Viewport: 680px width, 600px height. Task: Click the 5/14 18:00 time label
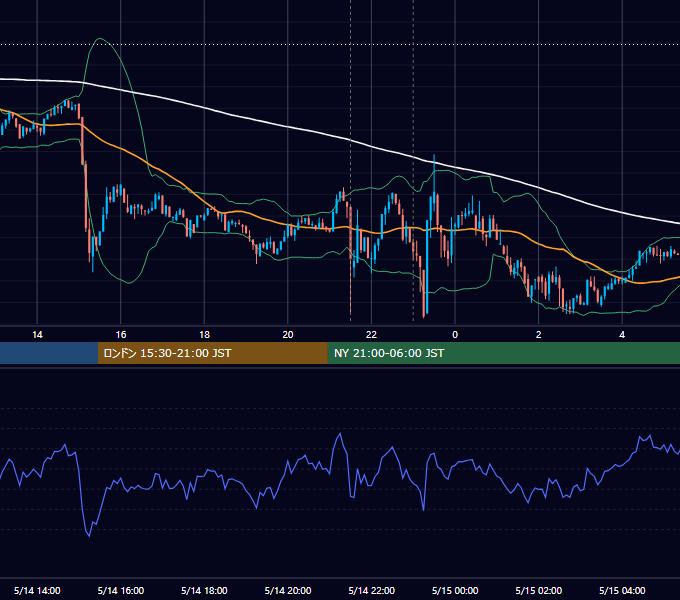[204, 590]
